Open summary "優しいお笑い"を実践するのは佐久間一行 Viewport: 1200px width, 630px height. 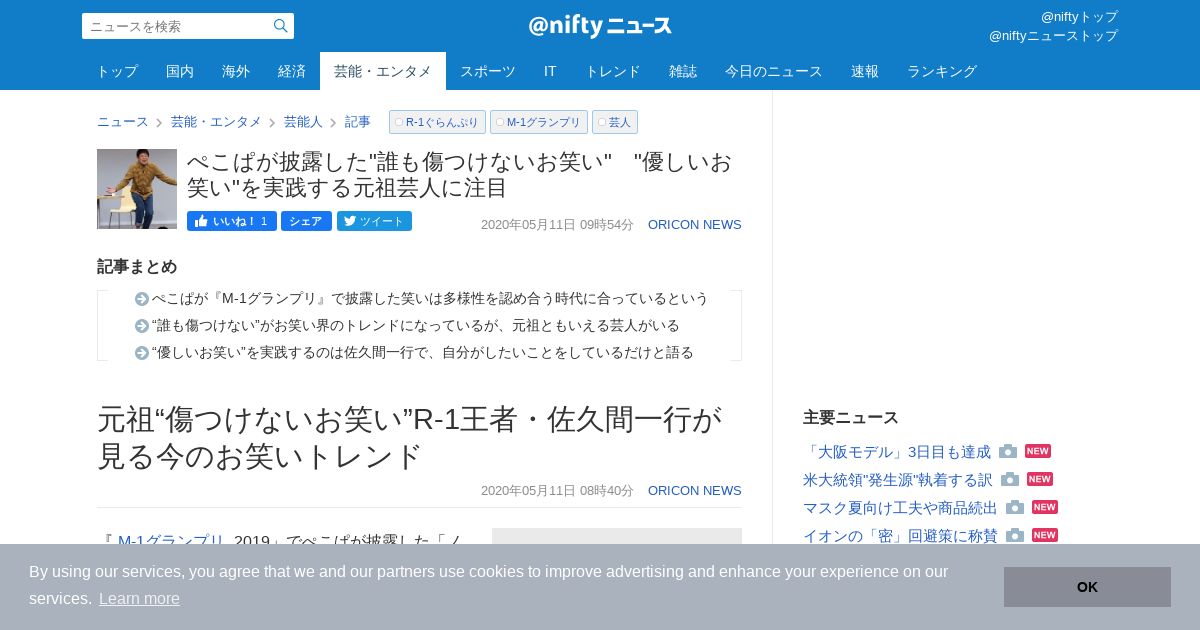pos(423,353)
